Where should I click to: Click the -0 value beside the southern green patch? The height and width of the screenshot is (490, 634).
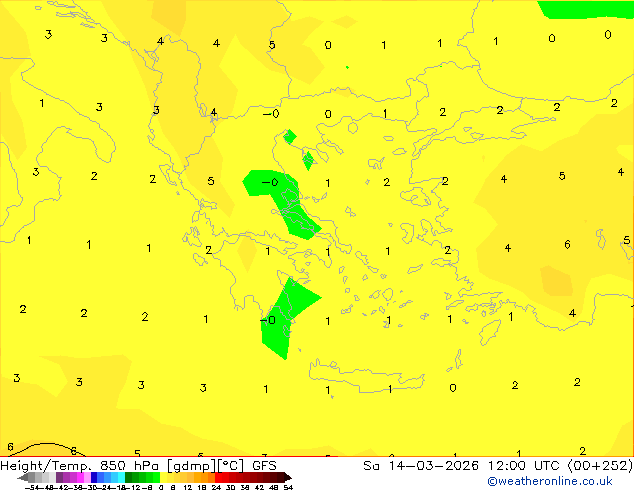click(x=268, y=320)
